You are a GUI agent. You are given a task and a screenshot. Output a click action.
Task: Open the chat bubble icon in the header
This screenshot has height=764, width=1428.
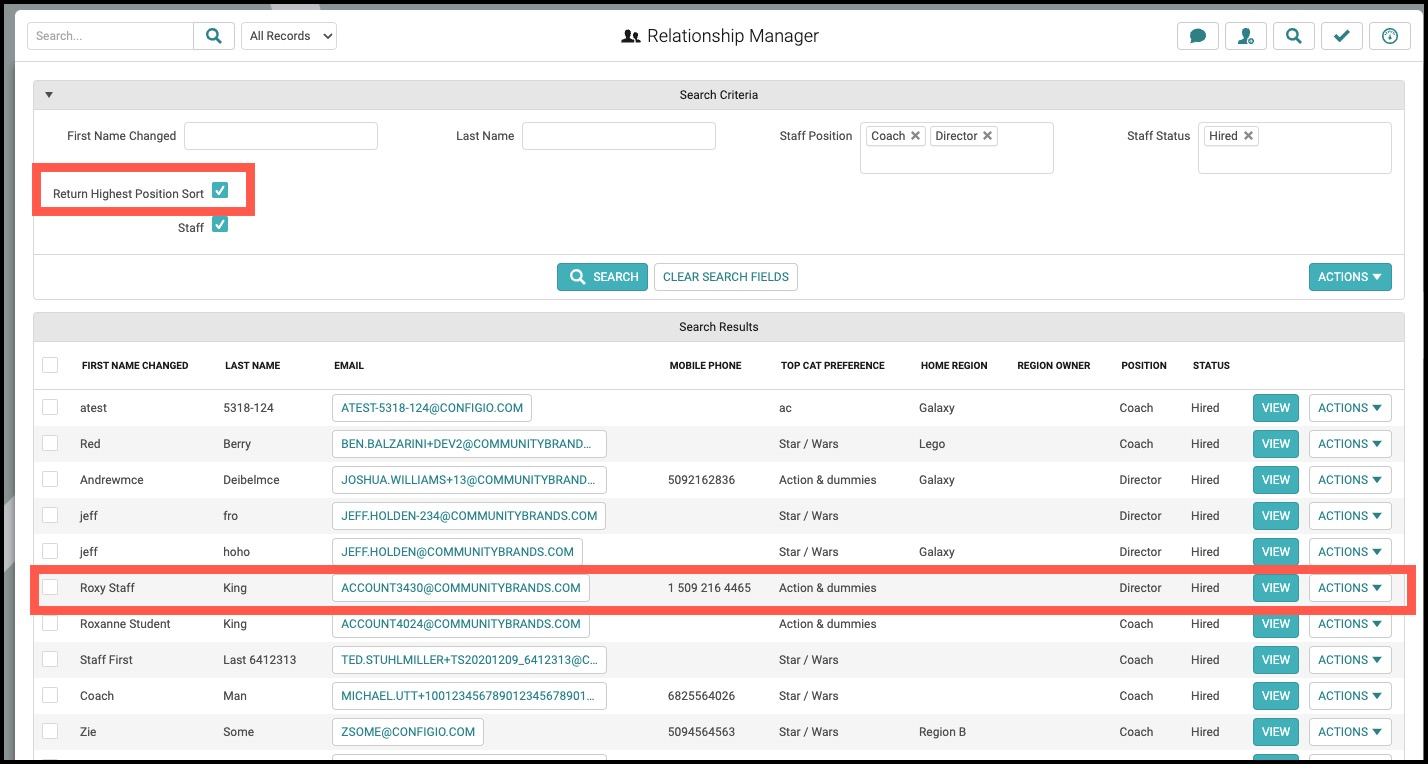(x=1198, y=36)
